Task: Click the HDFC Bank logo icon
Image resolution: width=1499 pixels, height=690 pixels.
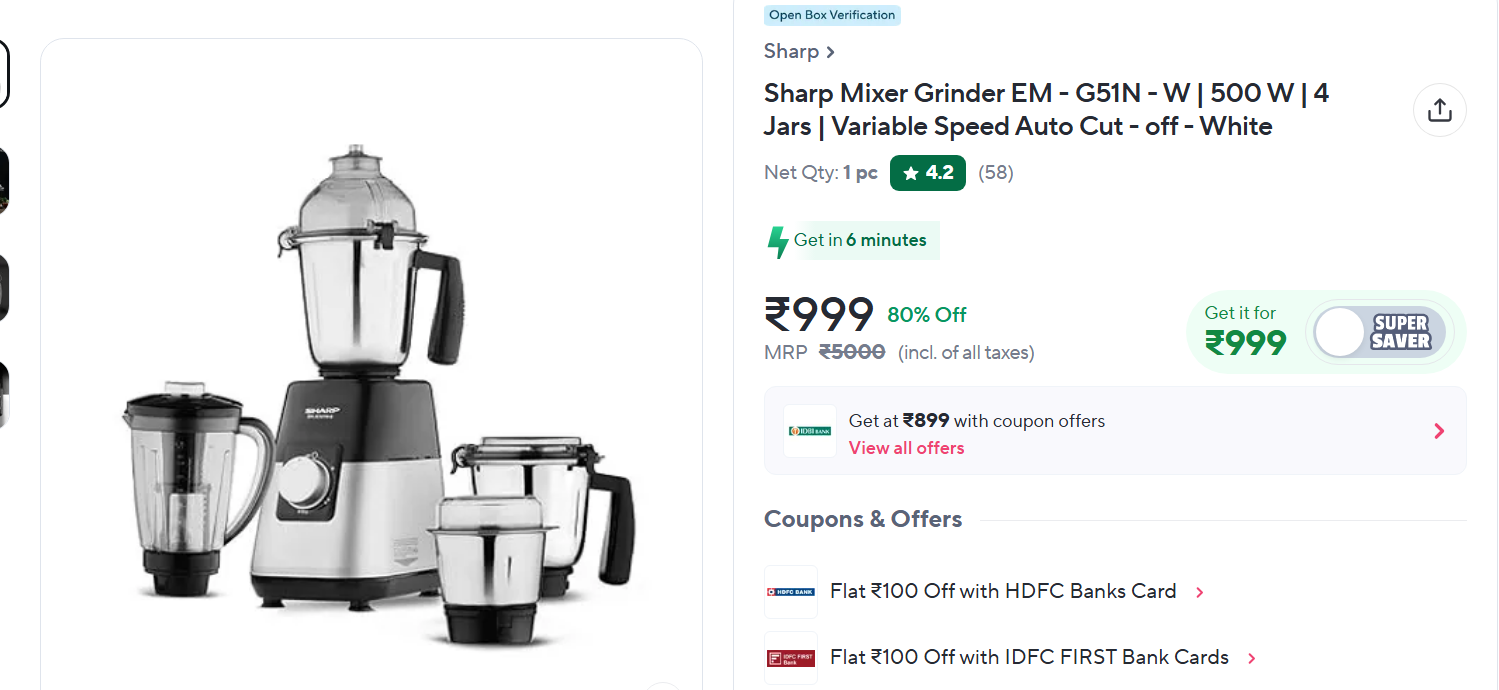Action: [790, 592]
